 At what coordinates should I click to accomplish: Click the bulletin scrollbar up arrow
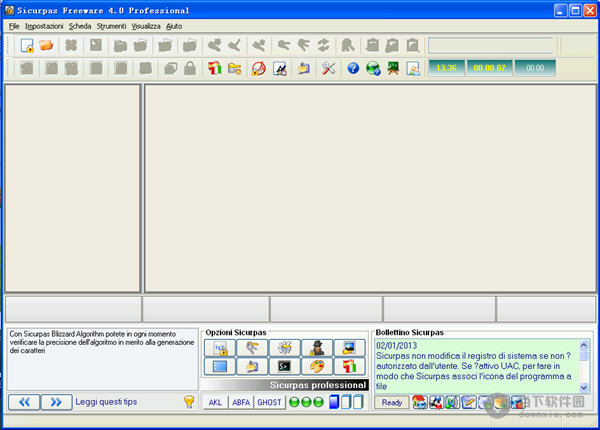584,345
